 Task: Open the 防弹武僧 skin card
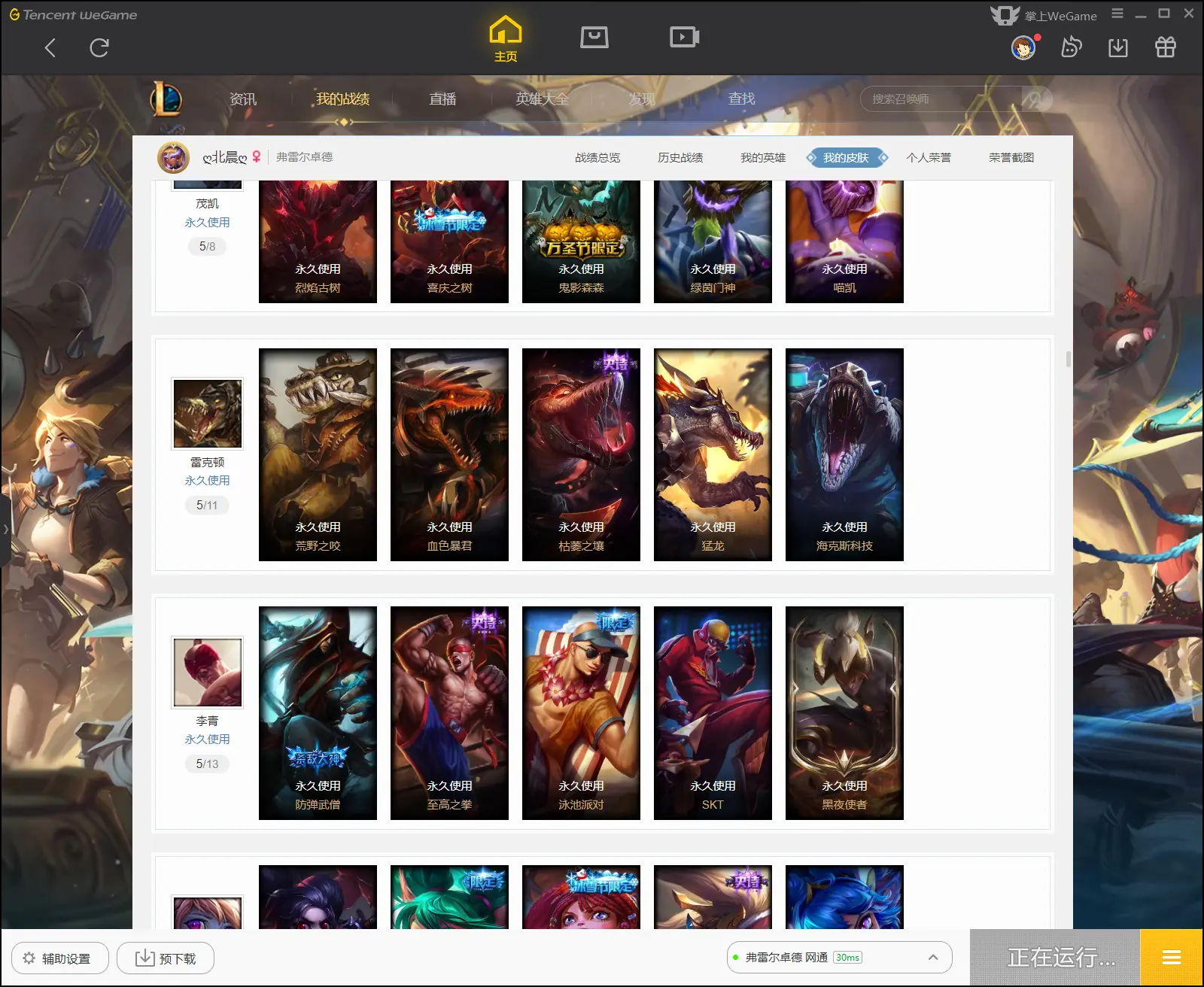point(318,713)
